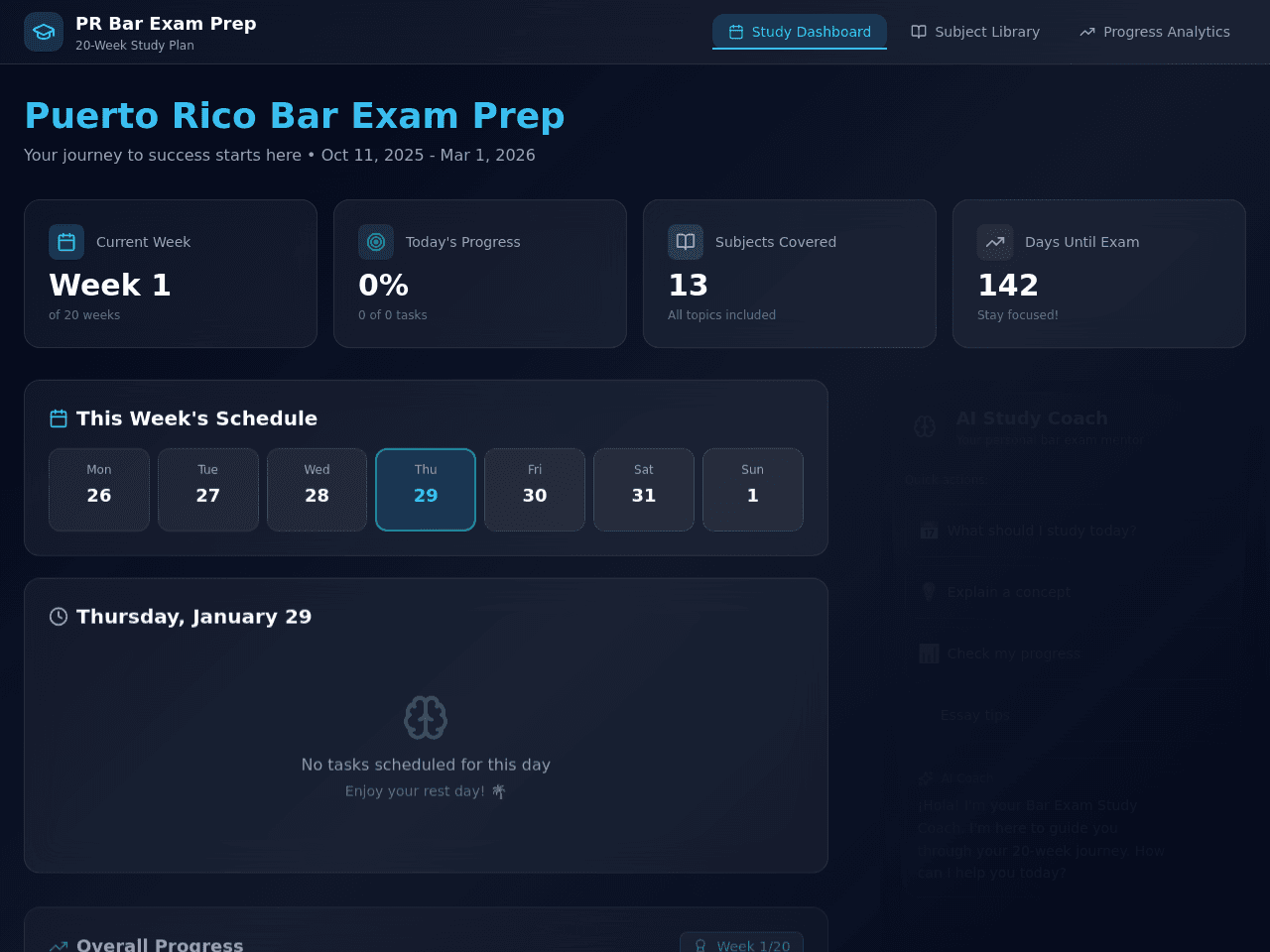Click the Week 1/20 badge
Image resolution: width=1270 pixels, height=952 pixels.
741,945
